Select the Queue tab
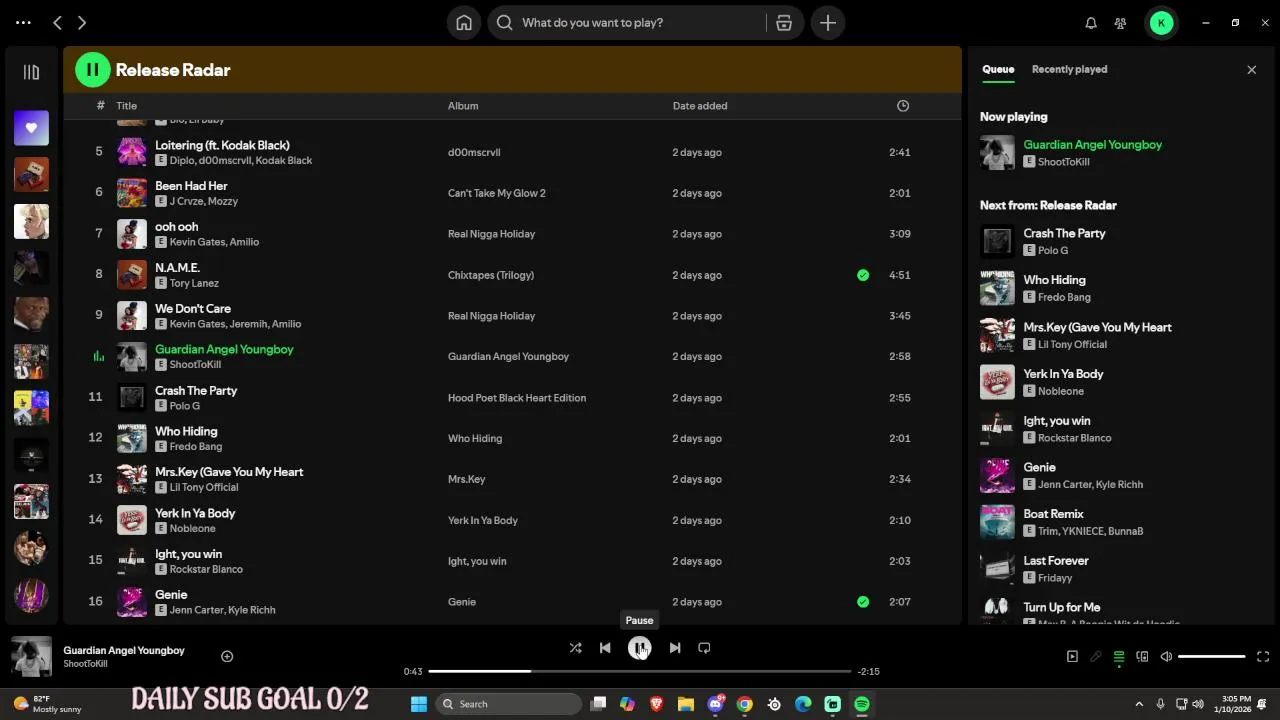 [998, 69]
